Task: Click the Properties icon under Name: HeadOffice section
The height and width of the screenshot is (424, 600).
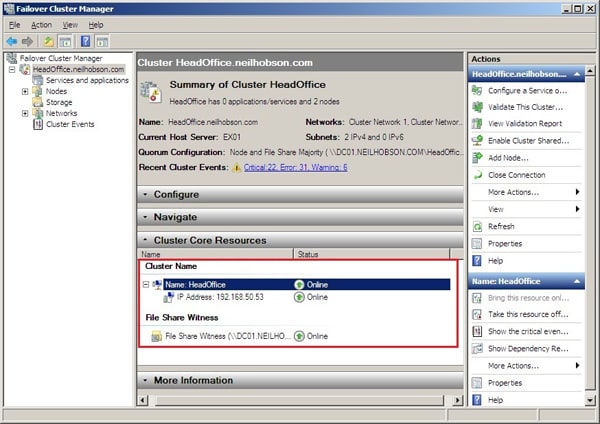Action: 477,383
